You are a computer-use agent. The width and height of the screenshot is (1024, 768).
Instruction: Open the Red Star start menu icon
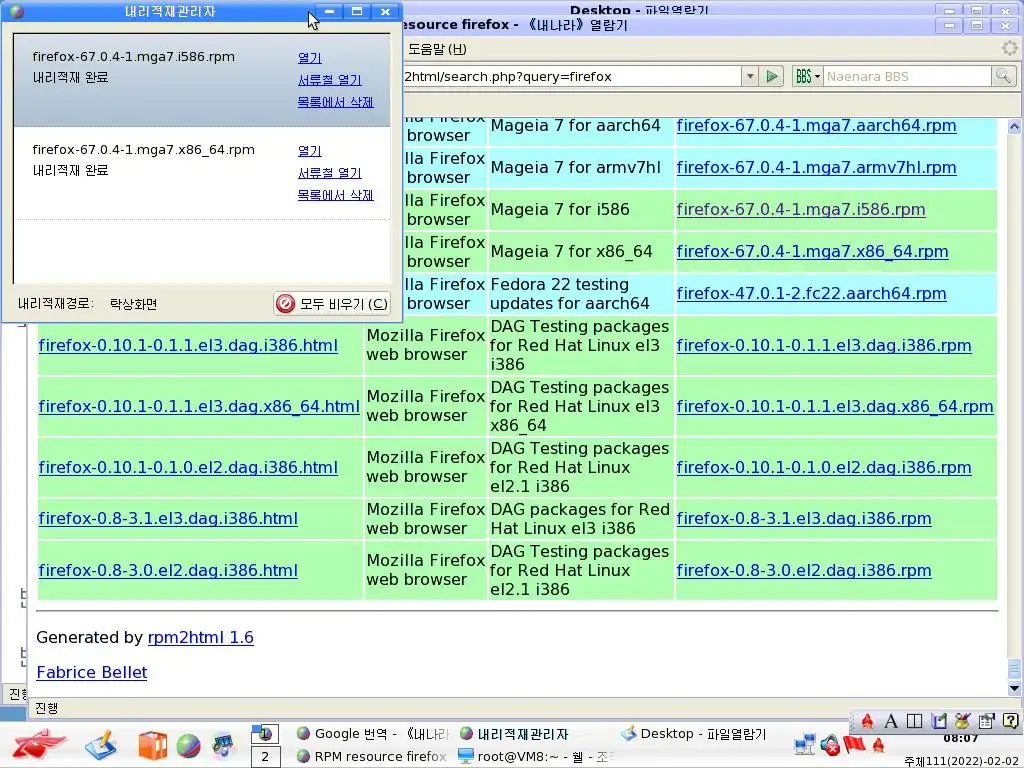39,743
